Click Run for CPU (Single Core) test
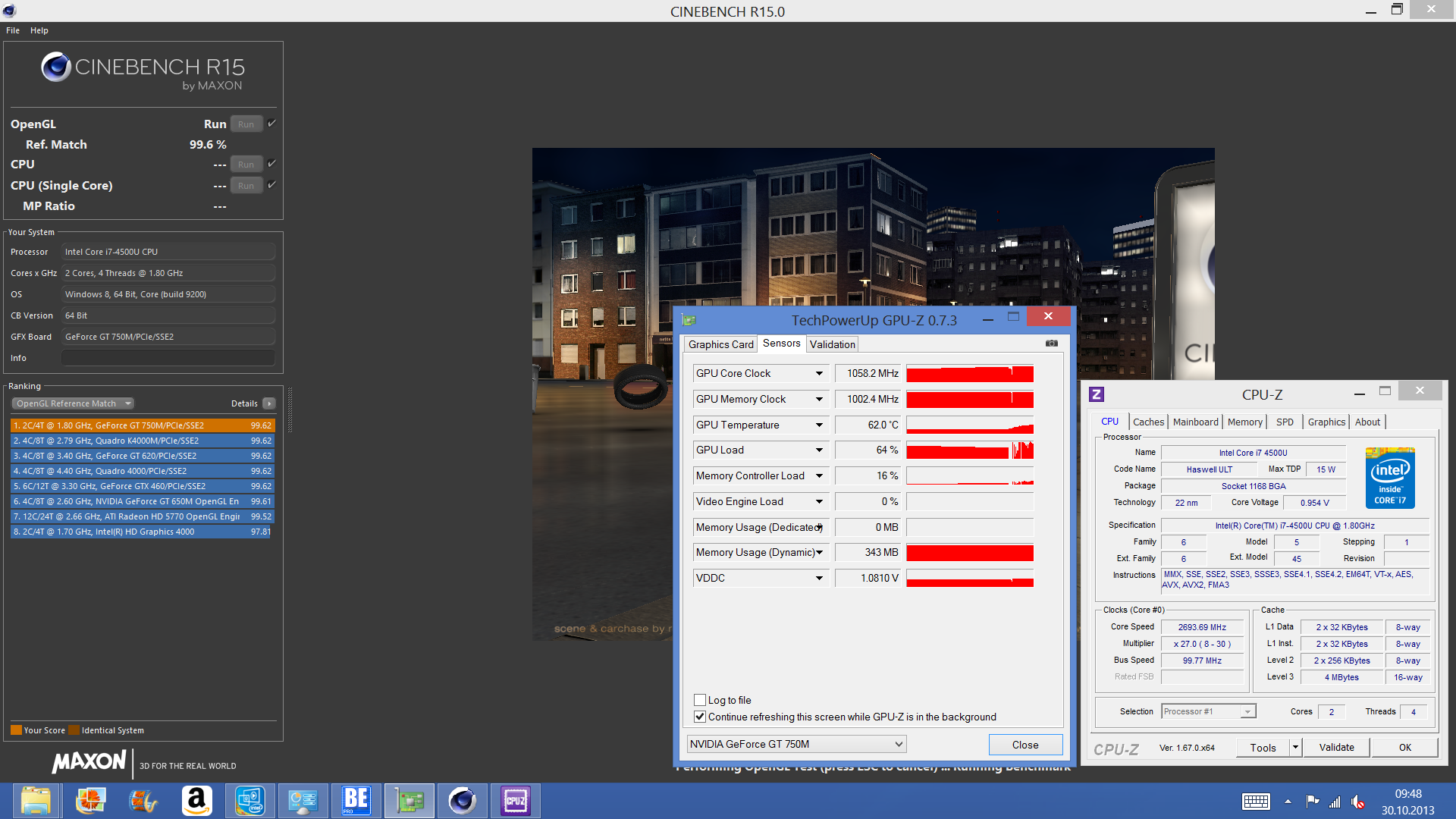The height and width of the screenshot is (819, 1456). tap(246, 186)
